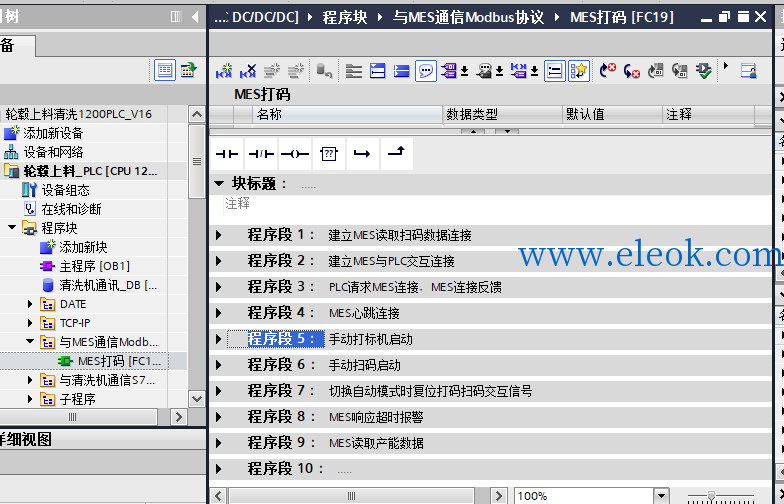Screen dimensions: 784x504
Task: Click project tree horizontal scroll right arrow
Action: pyautogui.click(x=178, y=417)
